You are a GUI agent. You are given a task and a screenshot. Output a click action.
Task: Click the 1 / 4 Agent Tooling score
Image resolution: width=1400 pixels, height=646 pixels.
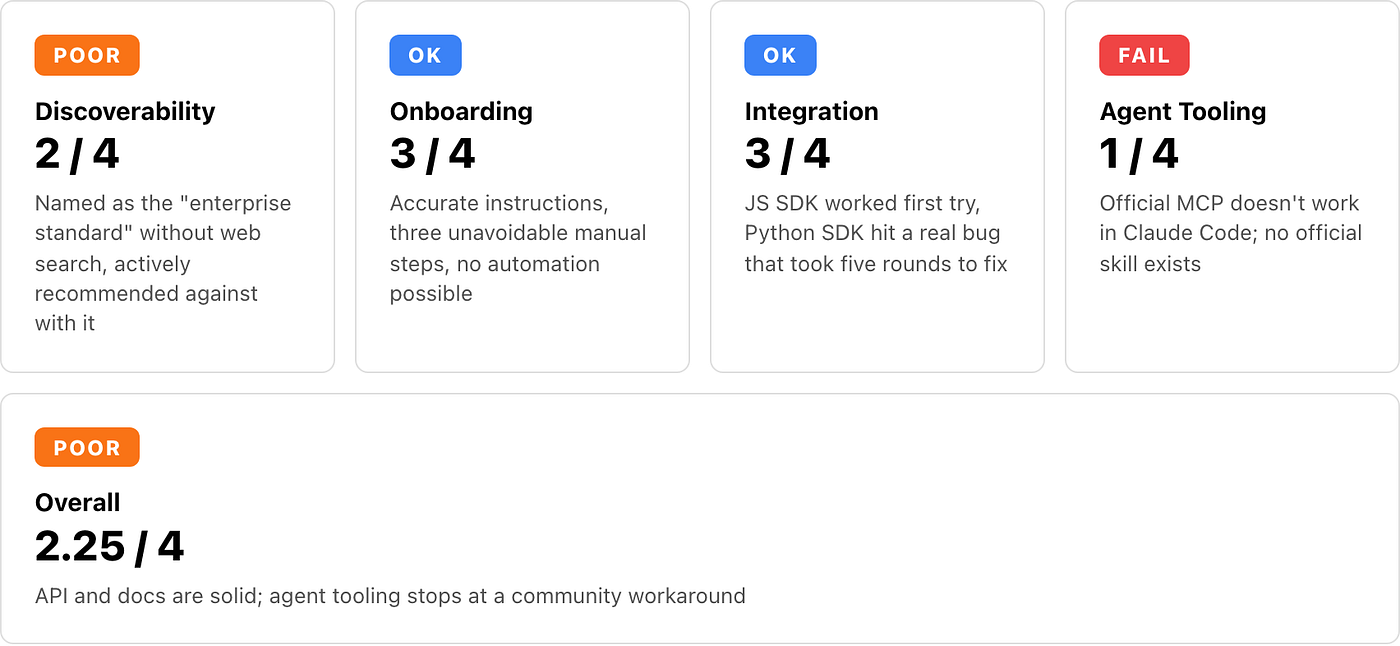(1139, 154)
